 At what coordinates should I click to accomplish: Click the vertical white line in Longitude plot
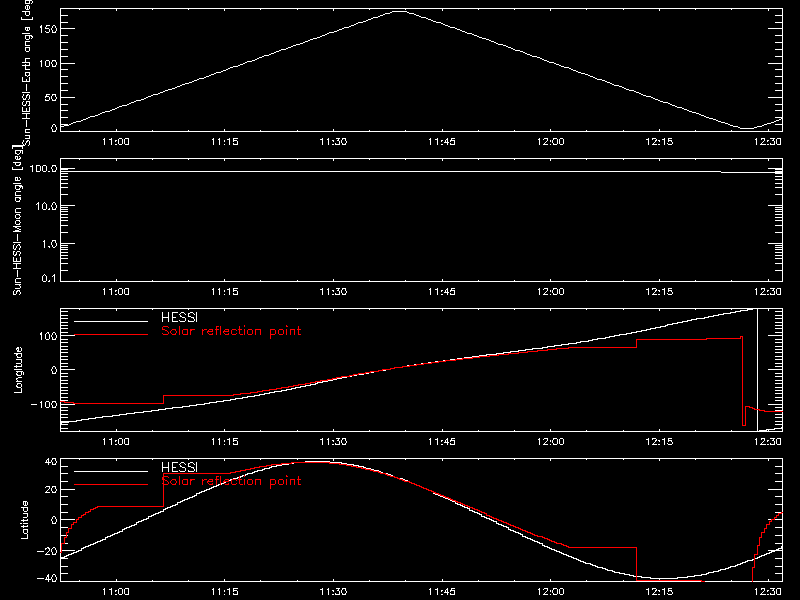pyautogui.click(x=758, y=370)
